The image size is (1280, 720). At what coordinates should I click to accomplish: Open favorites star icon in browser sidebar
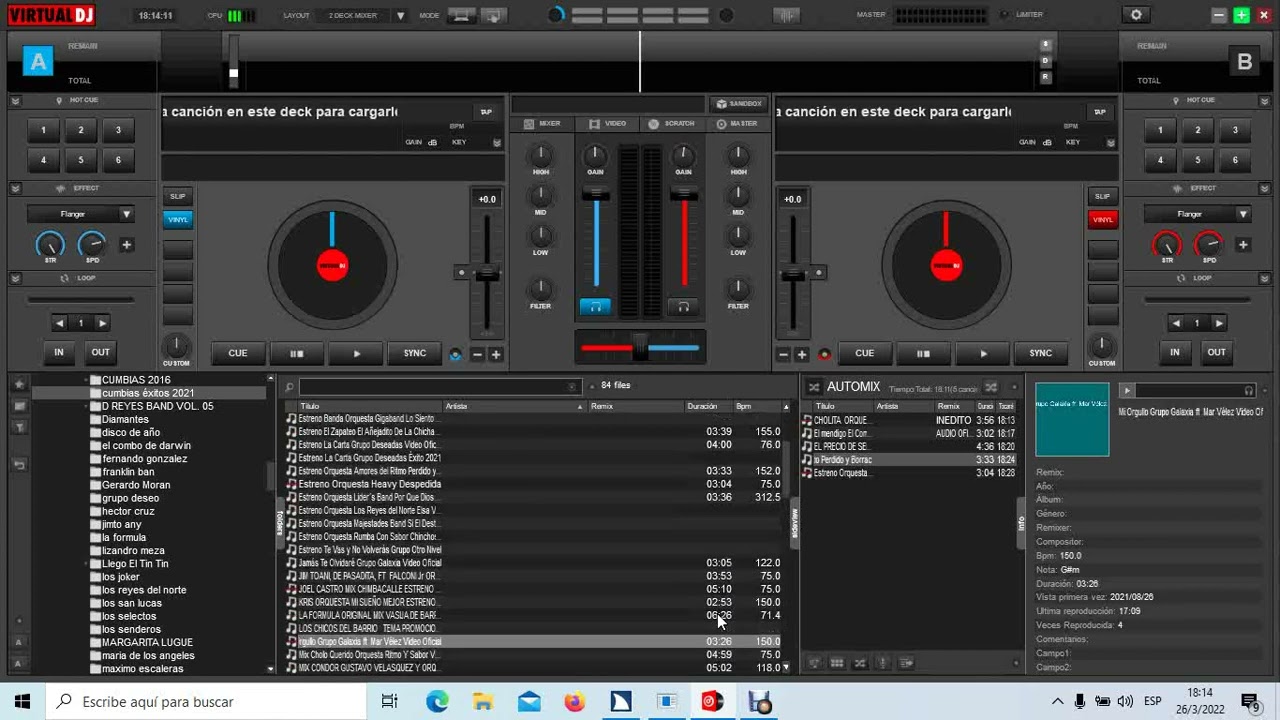pyautogui.click(x=19, y=386)
